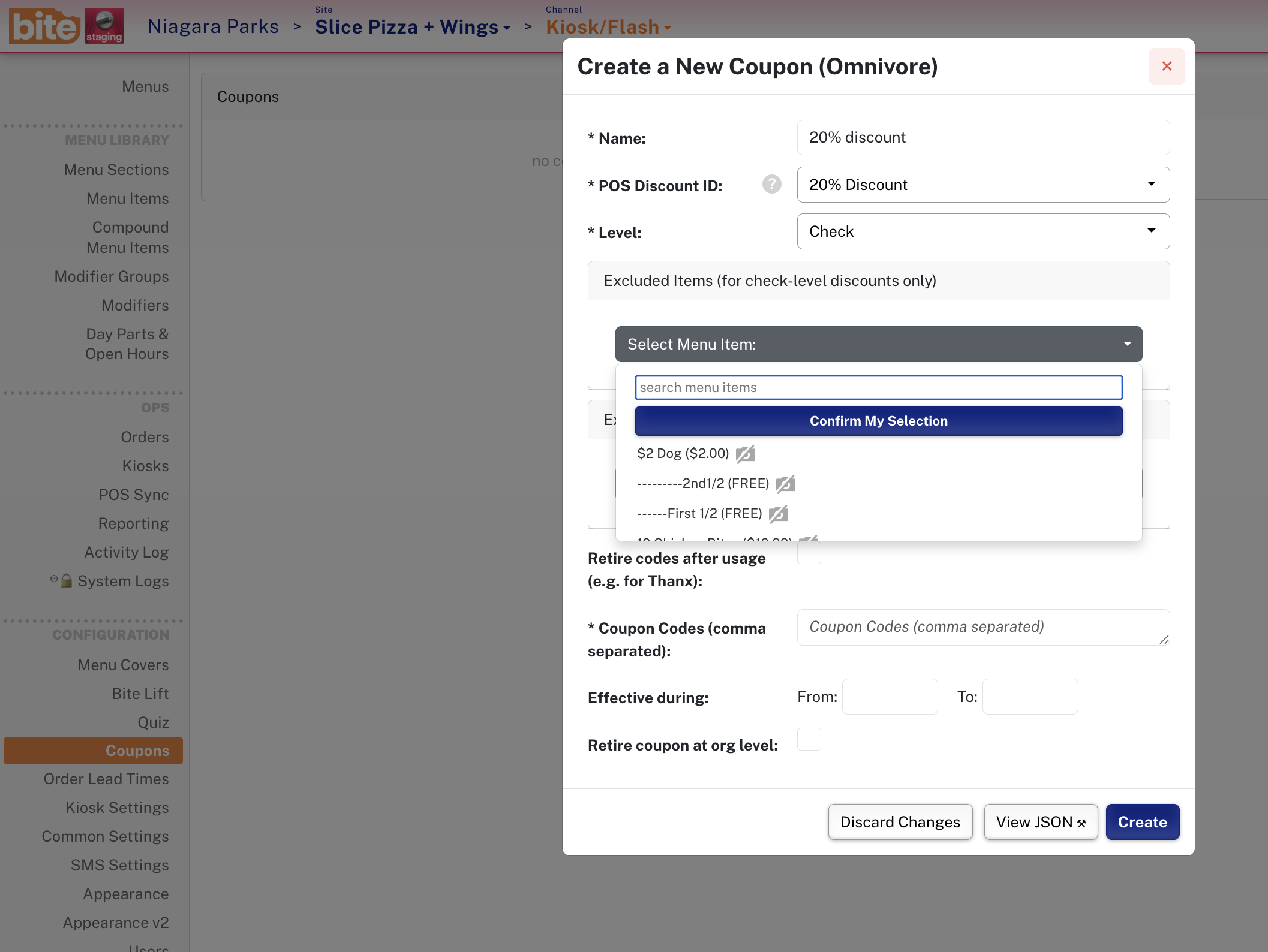View the Activity Log
Viewport: 1268px width, 952px height.
pyautogui.click(x=127, y=552)
